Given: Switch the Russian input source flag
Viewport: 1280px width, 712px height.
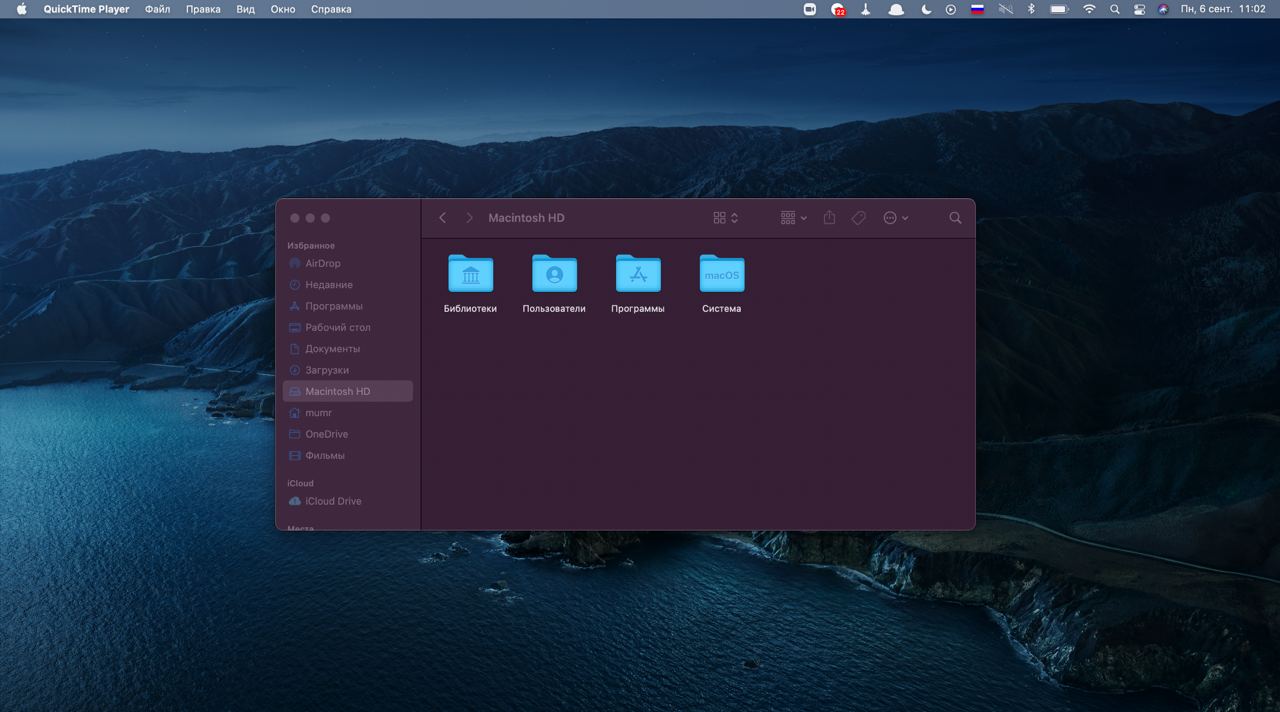Looking at the screenshot, I should (x=977, y=9).
